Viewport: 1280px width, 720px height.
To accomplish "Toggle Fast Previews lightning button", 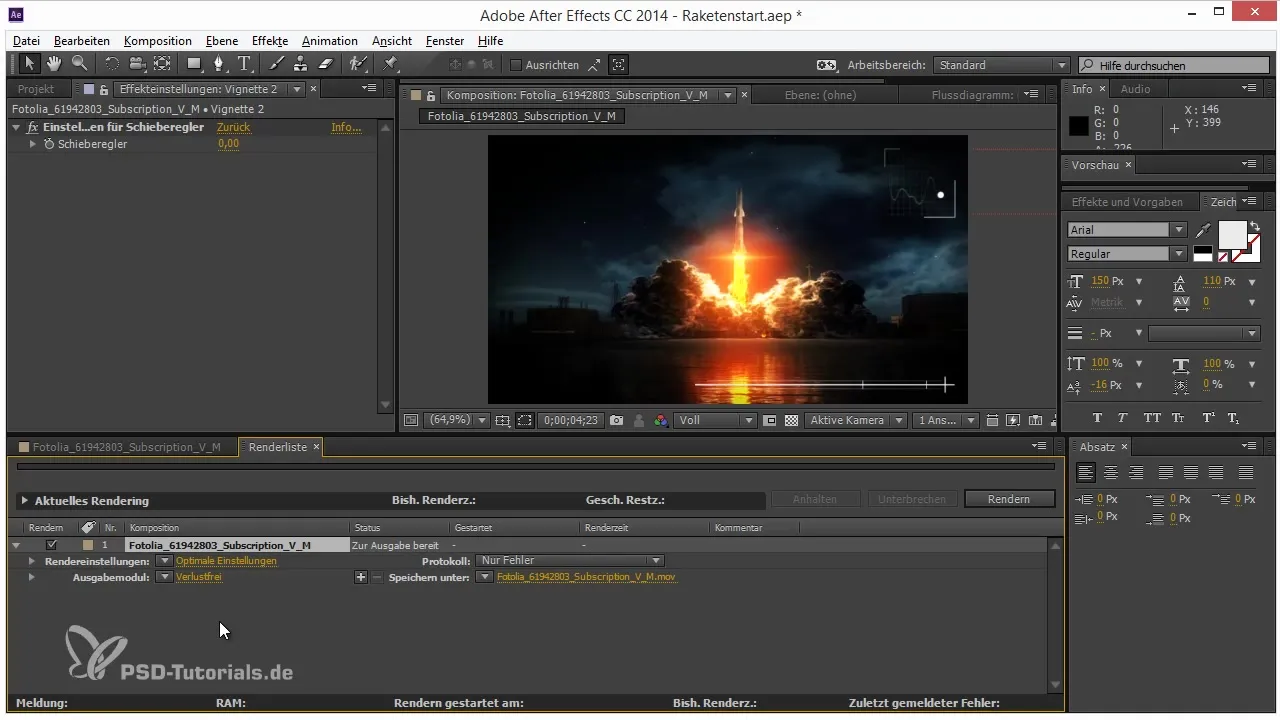I will tap(1013, 421).
